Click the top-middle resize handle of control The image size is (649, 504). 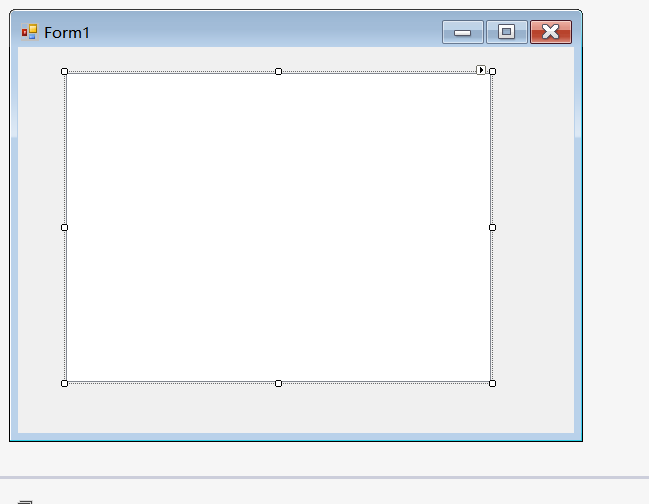tap(279, 72)
